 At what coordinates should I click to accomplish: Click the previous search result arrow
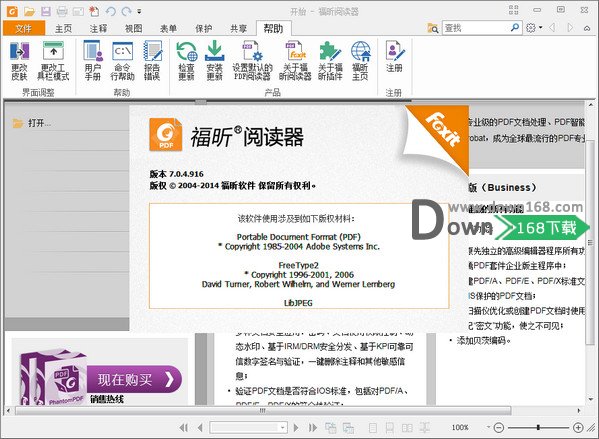coord(552,28)
